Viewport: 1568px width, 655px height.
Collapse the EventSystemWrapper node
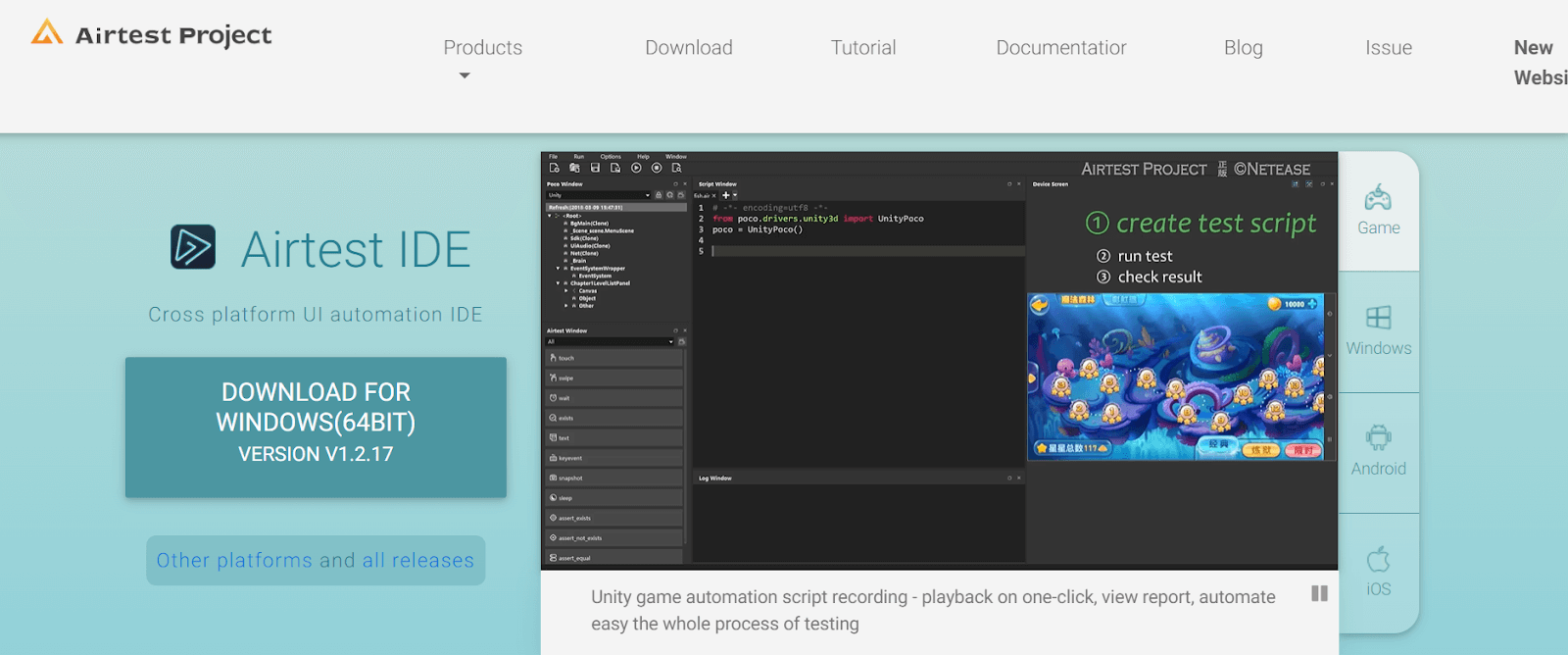[x=558, y=269]
